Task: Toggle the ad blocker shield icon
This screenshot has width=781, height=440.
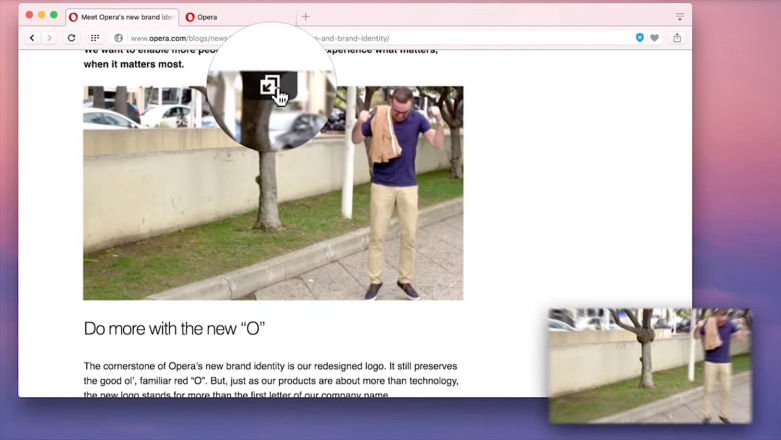Action: pyautogui.click(x=640, y=38)
